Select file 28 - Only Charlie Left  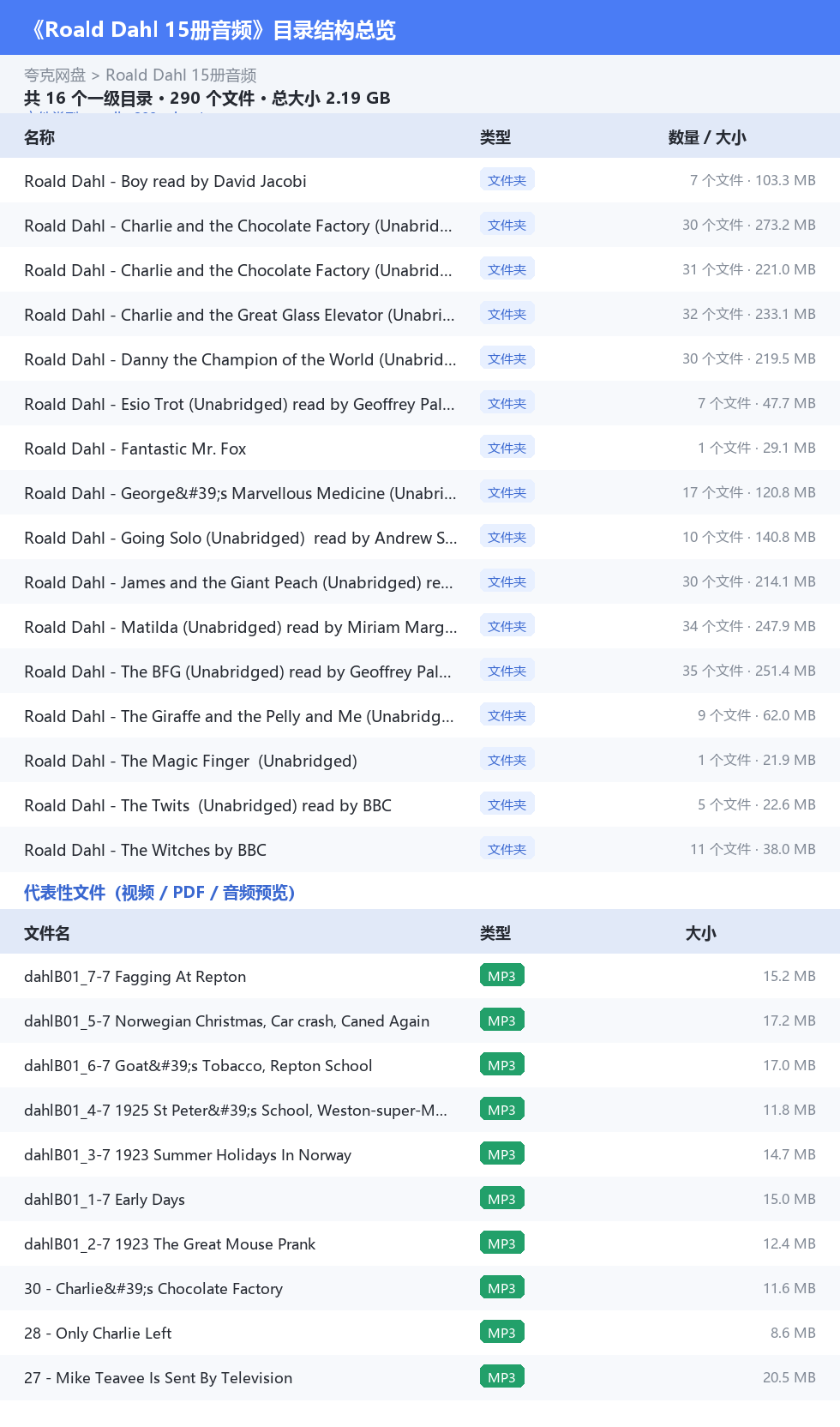[98, 1334]
